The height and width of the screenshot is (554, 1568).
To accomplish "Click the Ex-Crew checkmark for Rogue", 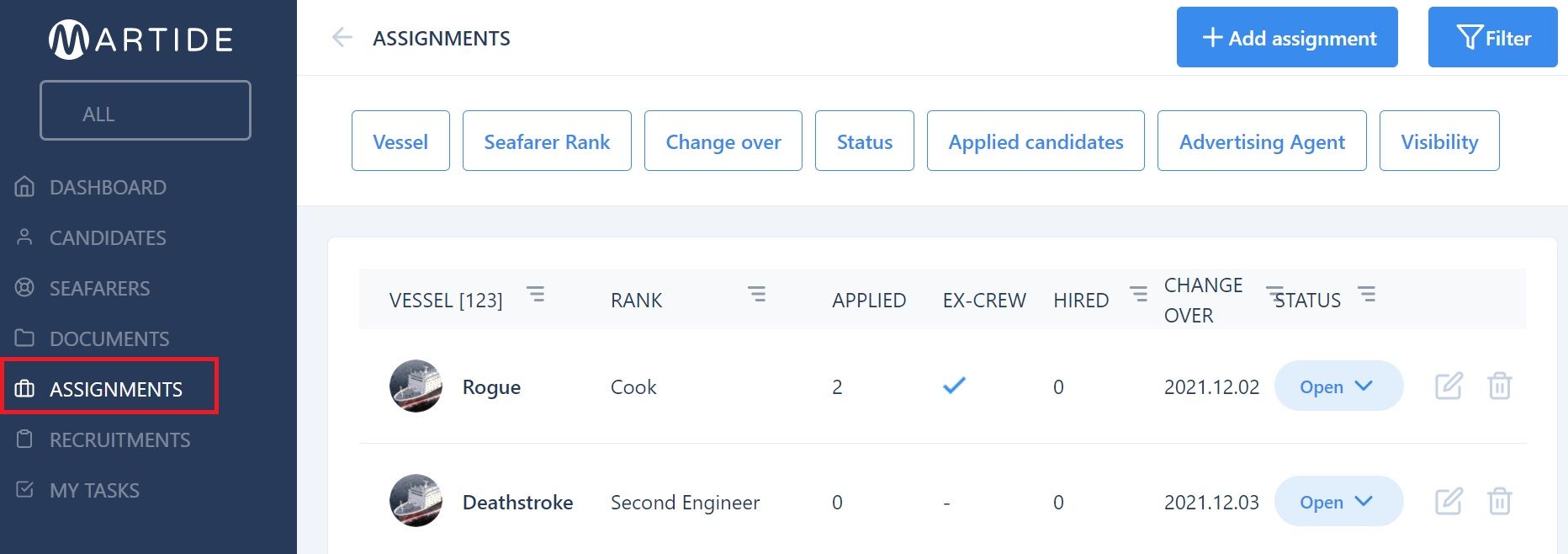I will [954, 386].
